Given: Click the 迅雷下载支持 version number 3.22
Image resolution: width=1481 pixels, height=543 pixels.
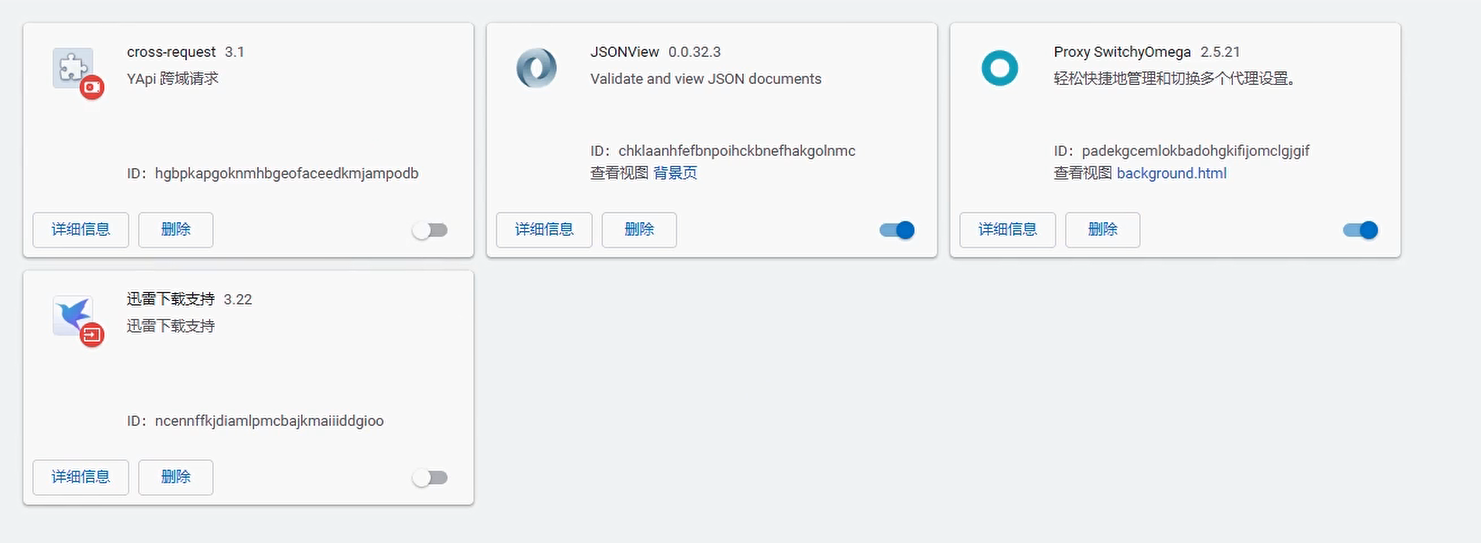Looking at the screenshot, I should click(x=238, y=299).
